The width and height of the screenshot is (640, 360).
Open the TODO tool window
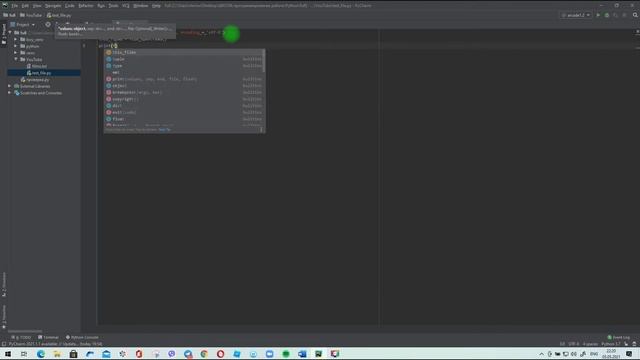click(x=21, y=337)
